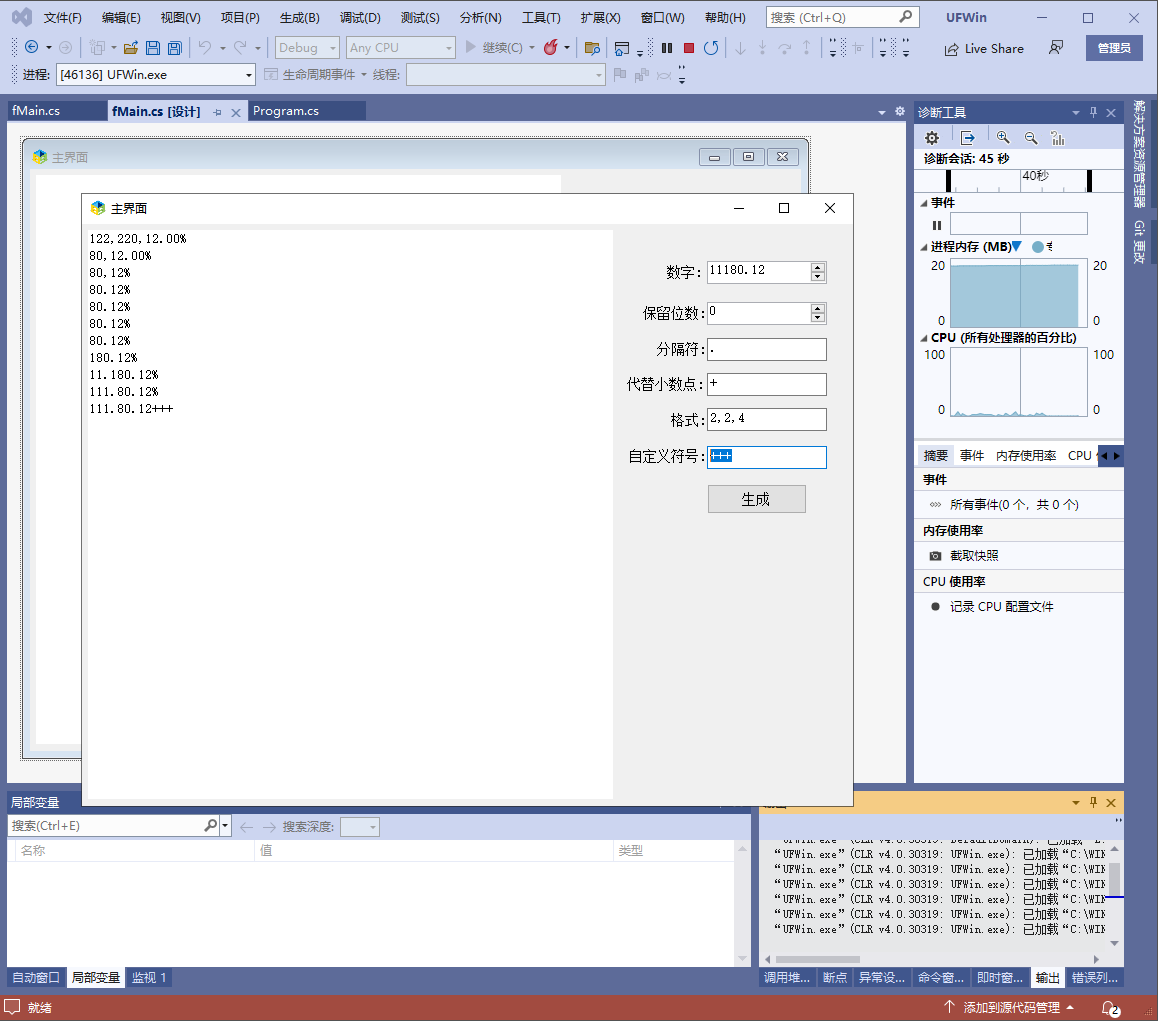Open the 工具(T) menu
Image resolution: width=1158 pixels, height=1021 pixels.
tap(541, 17)
